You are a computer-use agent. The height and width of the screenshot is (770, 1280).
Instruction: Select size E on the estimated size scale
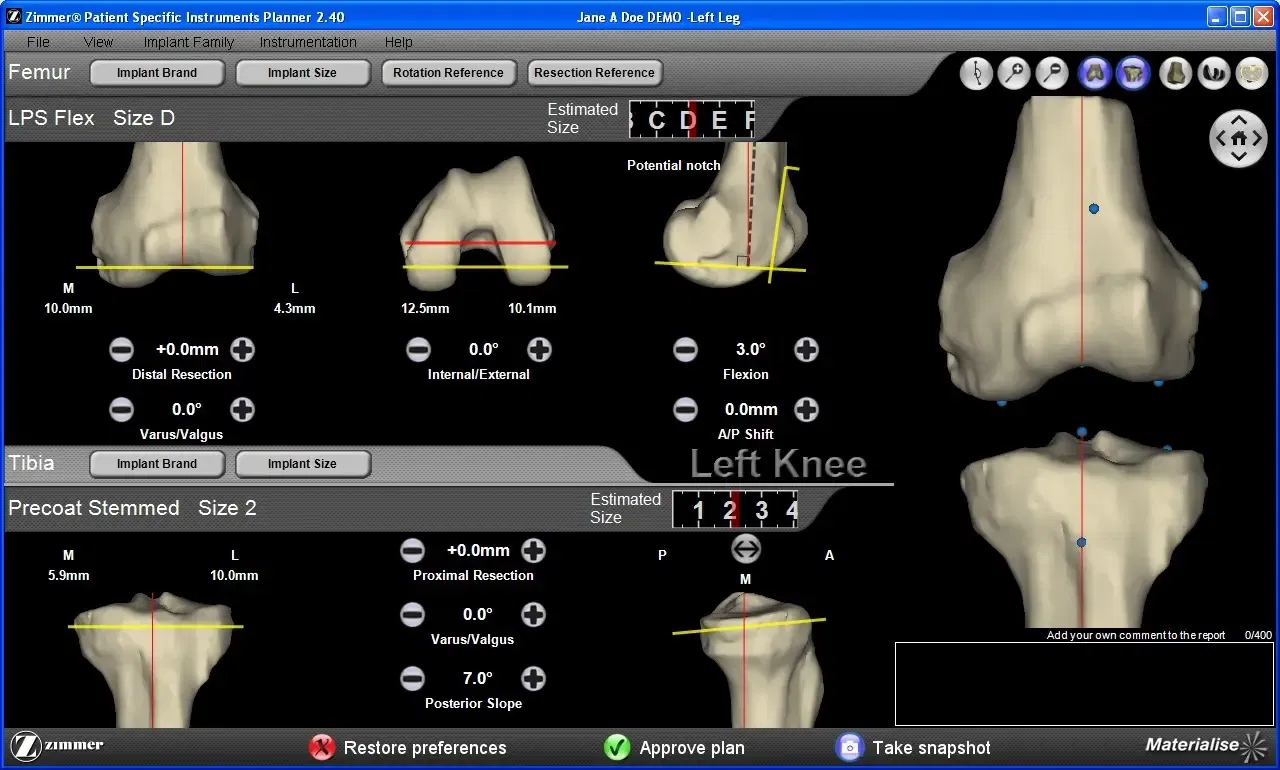pyautogui.click(x=721, y=119)
